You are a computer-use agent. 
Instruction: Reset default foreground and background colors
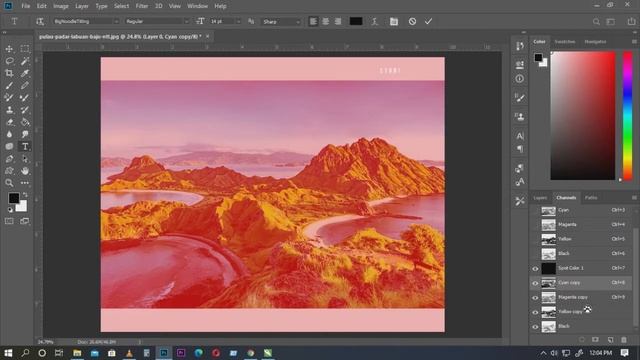click(10, 210)
